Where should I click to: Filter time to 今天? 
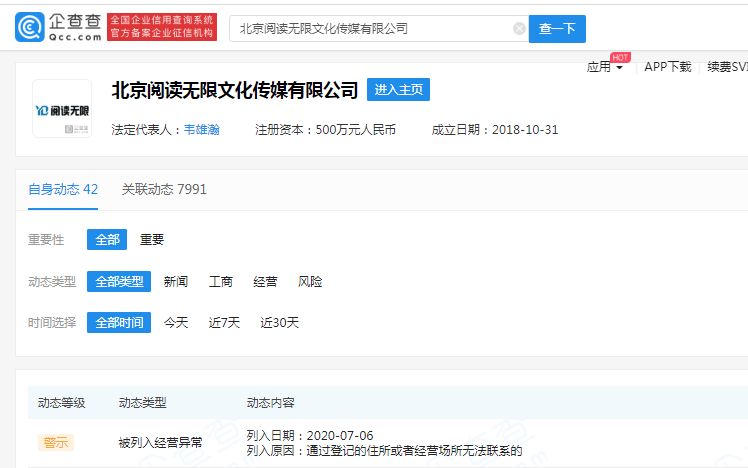pyautogui.click(x=176, y=322)
